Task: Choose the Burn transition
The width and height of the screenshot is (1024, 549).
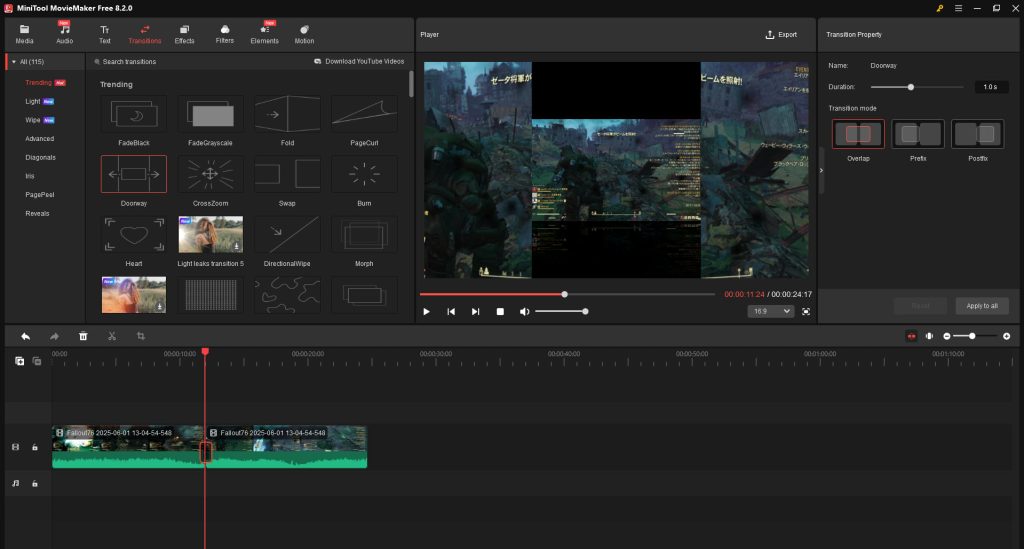Action: pos(364,174)
